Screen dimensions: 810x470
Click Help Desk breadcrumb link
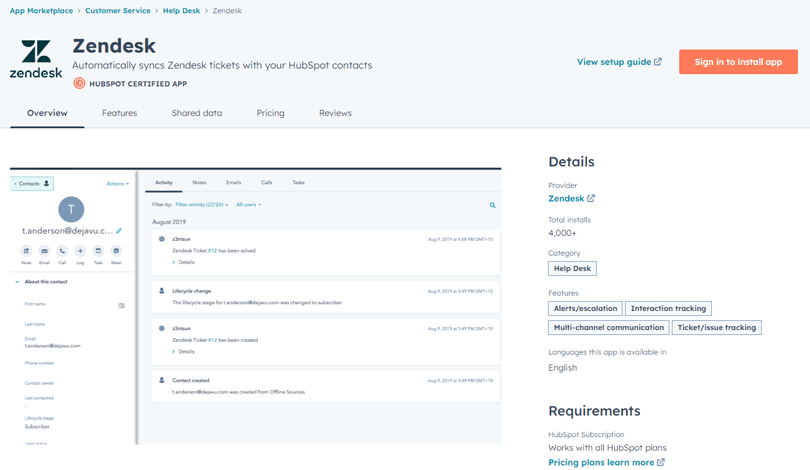pos(181,10)
